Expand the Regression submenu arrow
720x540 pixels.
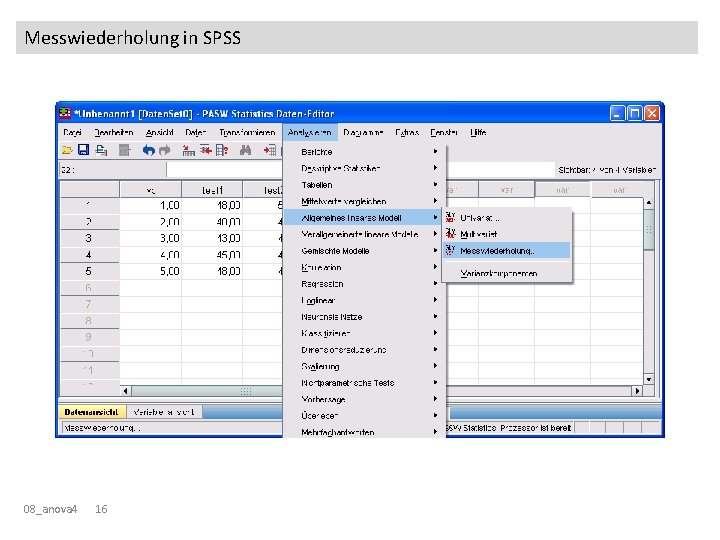(435, 283)
